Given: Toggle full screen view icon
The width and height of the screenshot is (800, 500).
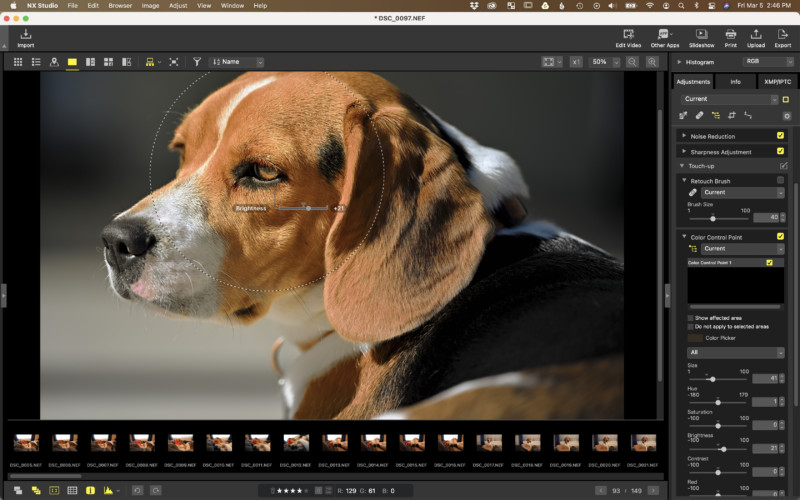Looking at the screenshot, I should (x=174, y=62).
